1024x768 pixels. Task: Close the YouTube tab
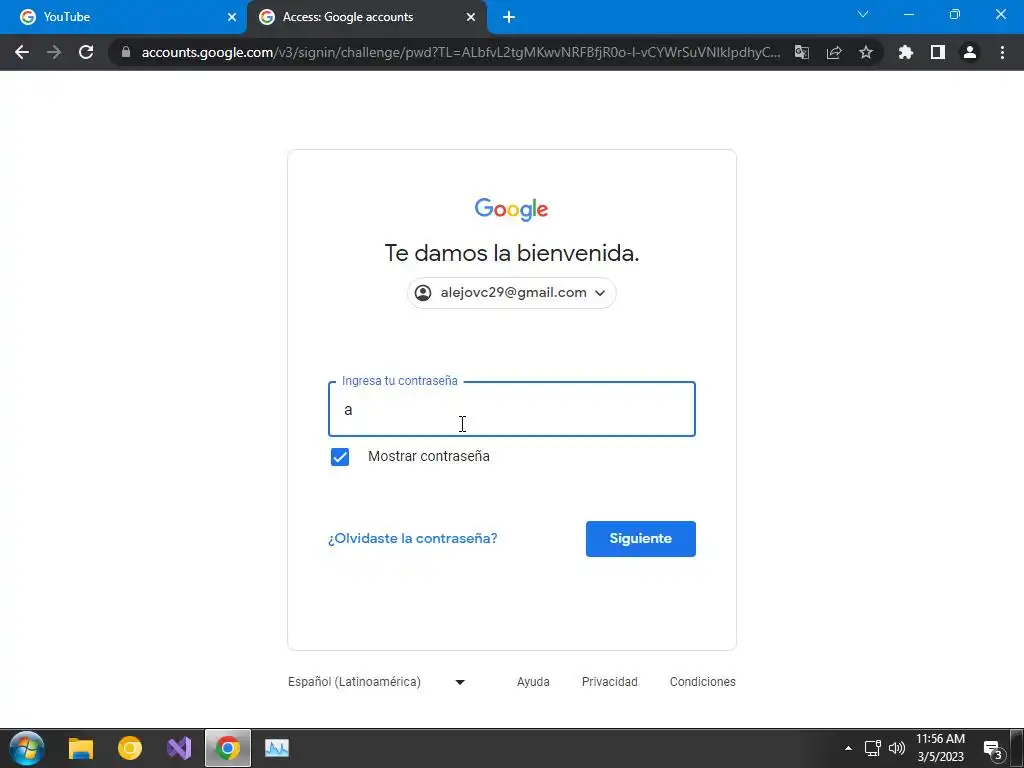click(x=232, y=17)
